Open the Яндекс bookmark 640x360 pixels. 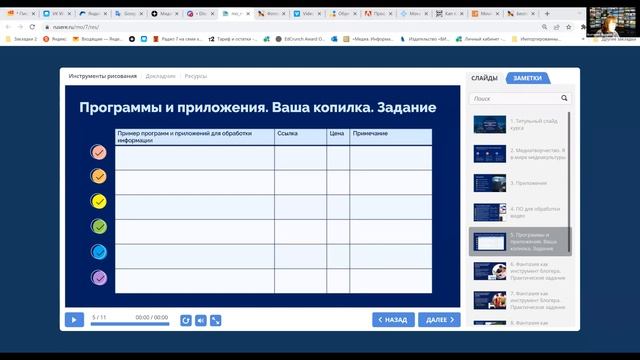pos(56,39)
